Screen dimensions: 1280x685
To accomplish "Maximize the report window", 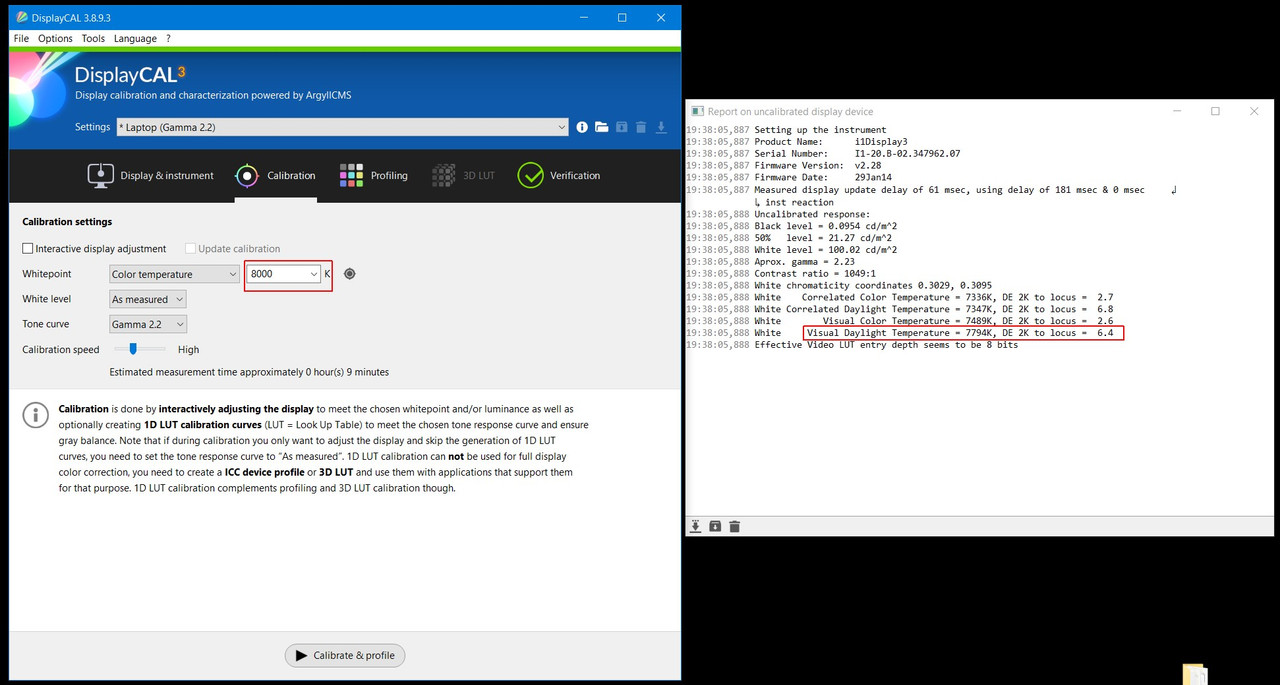I will coord(1215,111).
